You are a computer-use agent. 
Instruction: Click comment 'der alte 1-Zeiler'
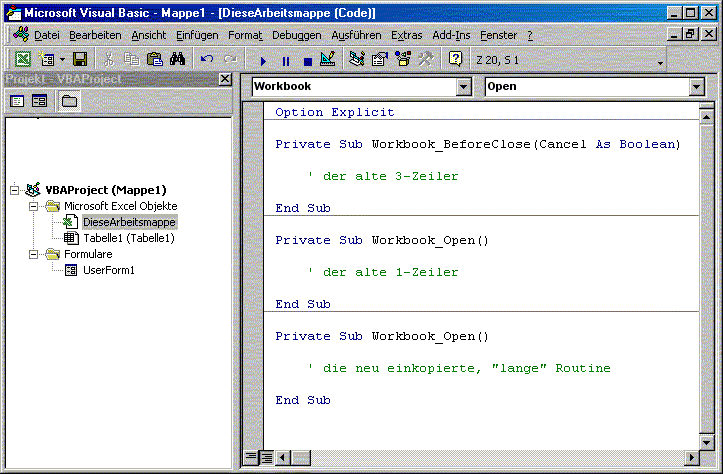[383, 272]
